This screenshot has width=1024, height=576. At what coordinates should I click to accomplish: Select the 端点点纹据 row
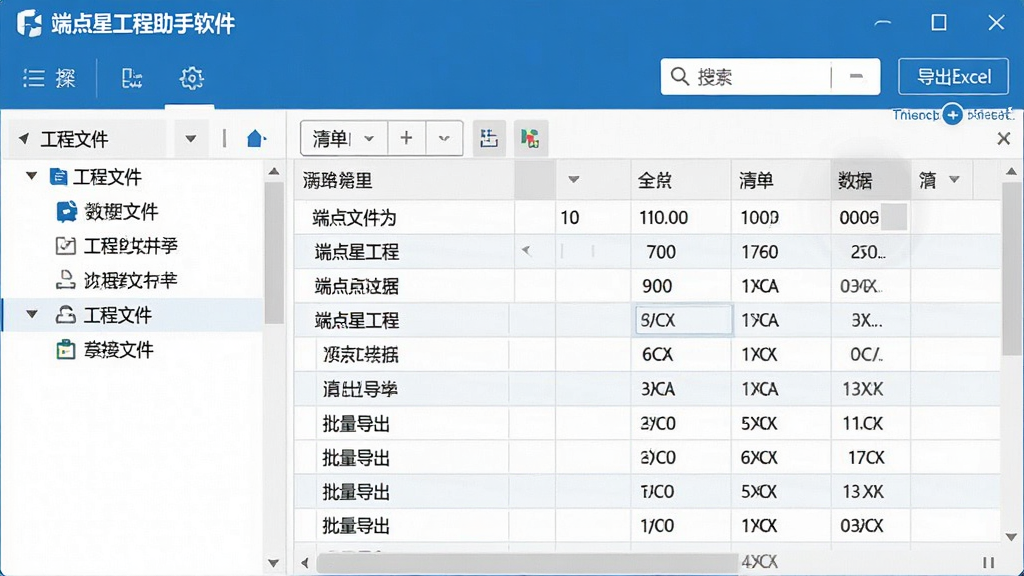(x=647, y=286)
